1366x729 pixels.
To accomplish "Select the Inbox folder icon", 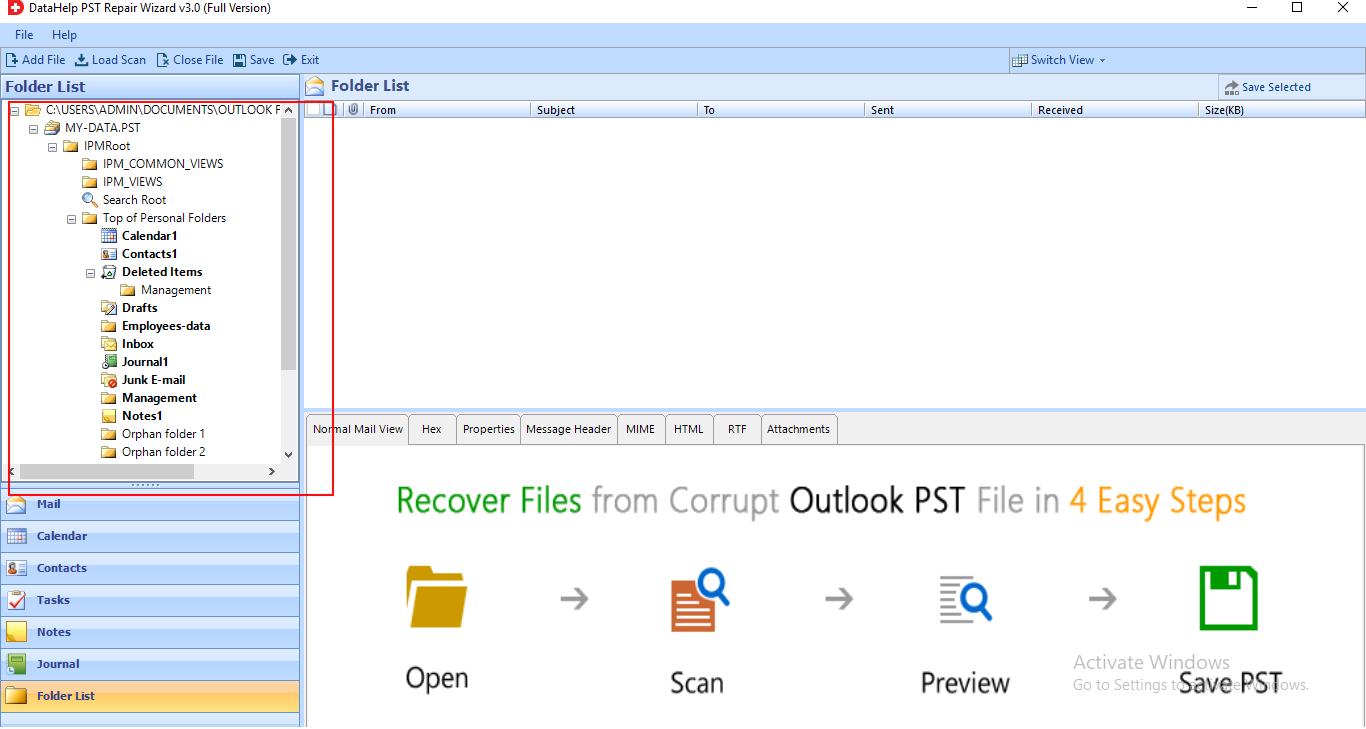I will pyautogui.click(x=109, y=344).
